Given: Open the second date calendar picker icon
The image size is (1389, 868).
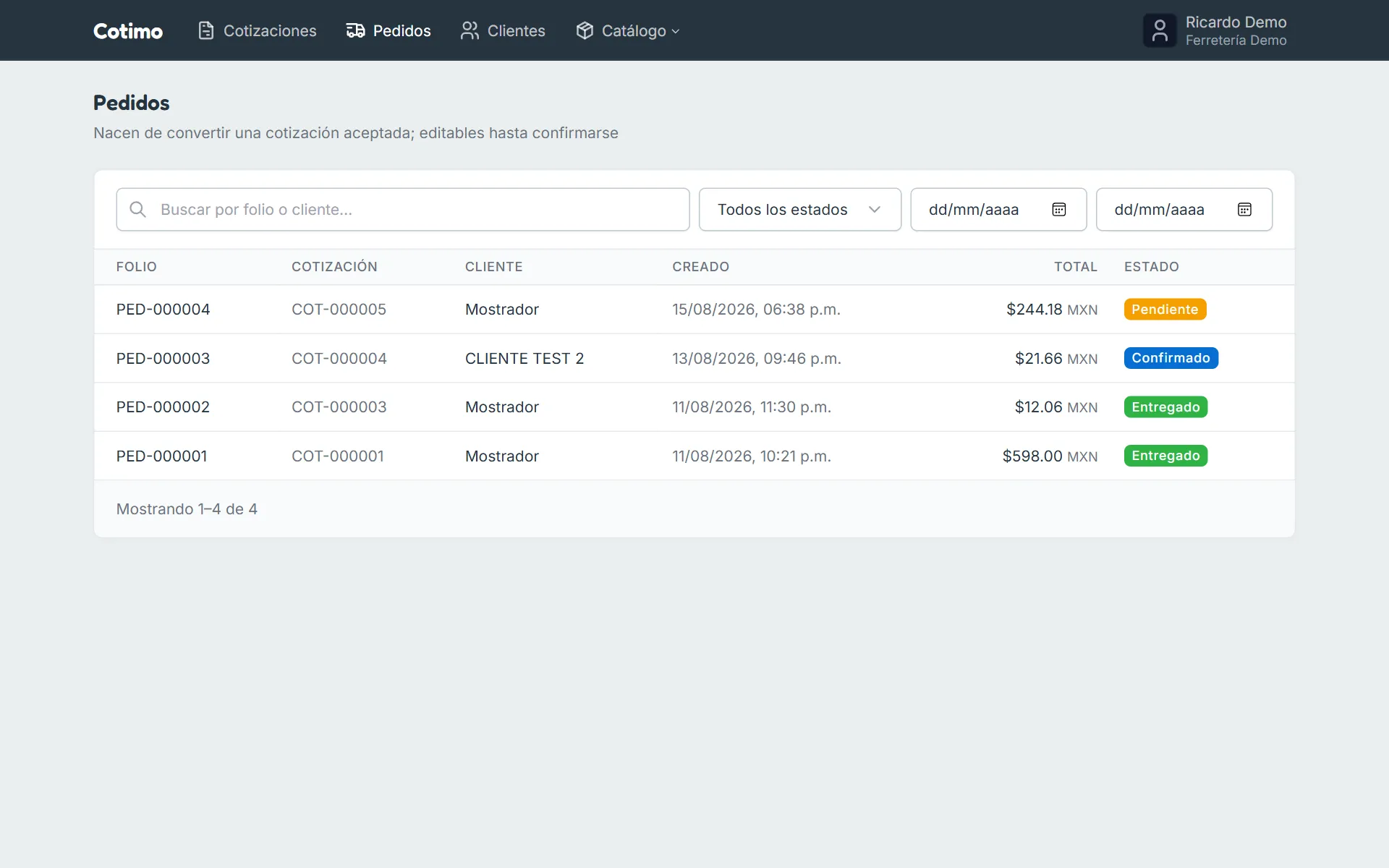Looking at the screenshot, I should 1244,210.
